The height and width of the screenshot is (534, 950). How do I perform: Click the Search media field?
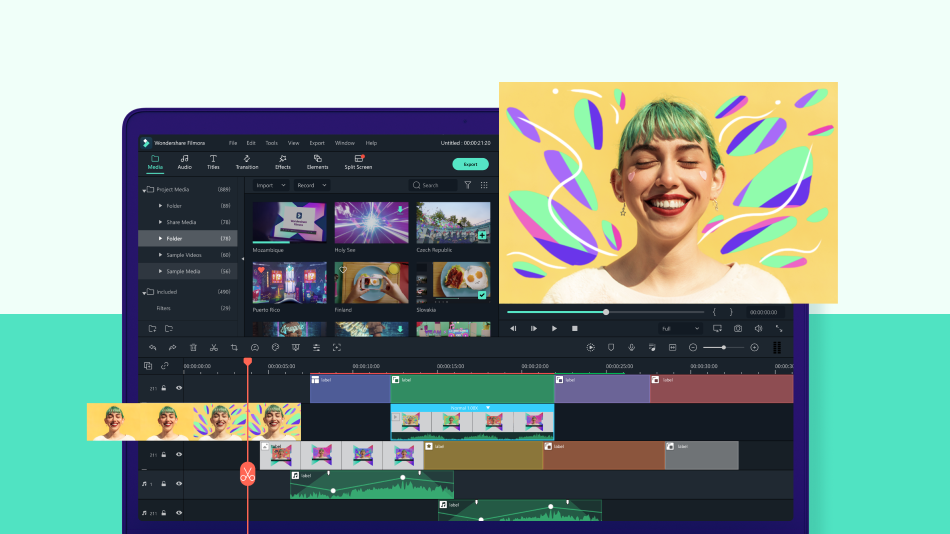pyautogui.click(x=433, y=185)
